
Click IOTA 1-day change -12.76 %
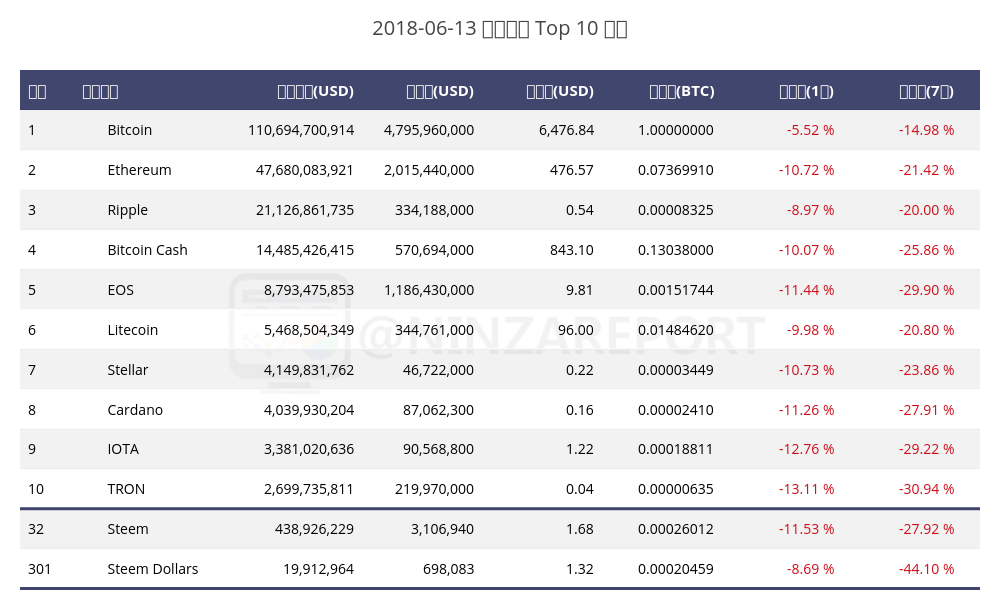pyautogui.click(x=806, y=449)
